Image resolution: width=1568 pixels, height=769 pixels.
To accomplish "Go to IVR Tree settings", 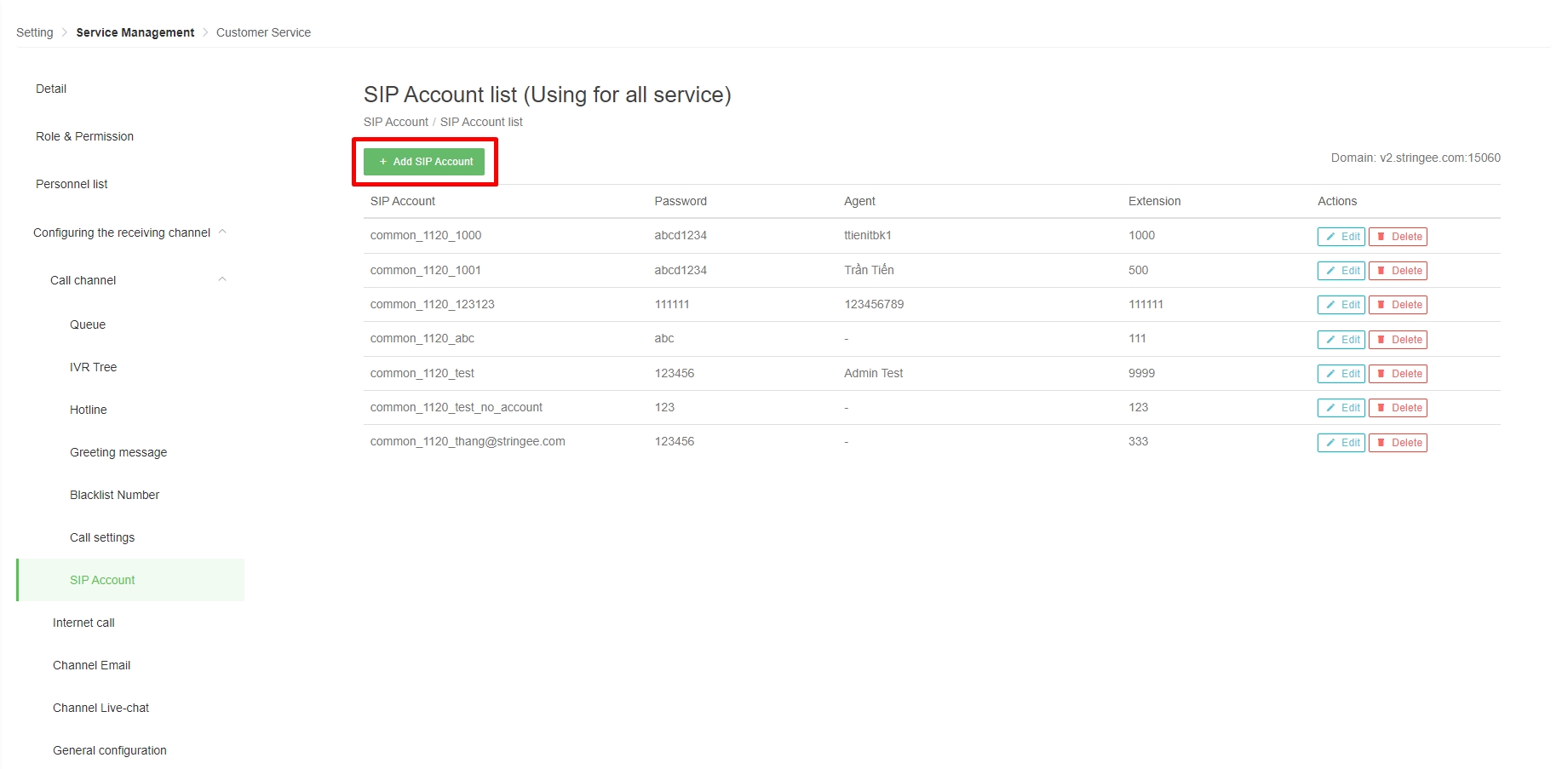I will point(93,367).
